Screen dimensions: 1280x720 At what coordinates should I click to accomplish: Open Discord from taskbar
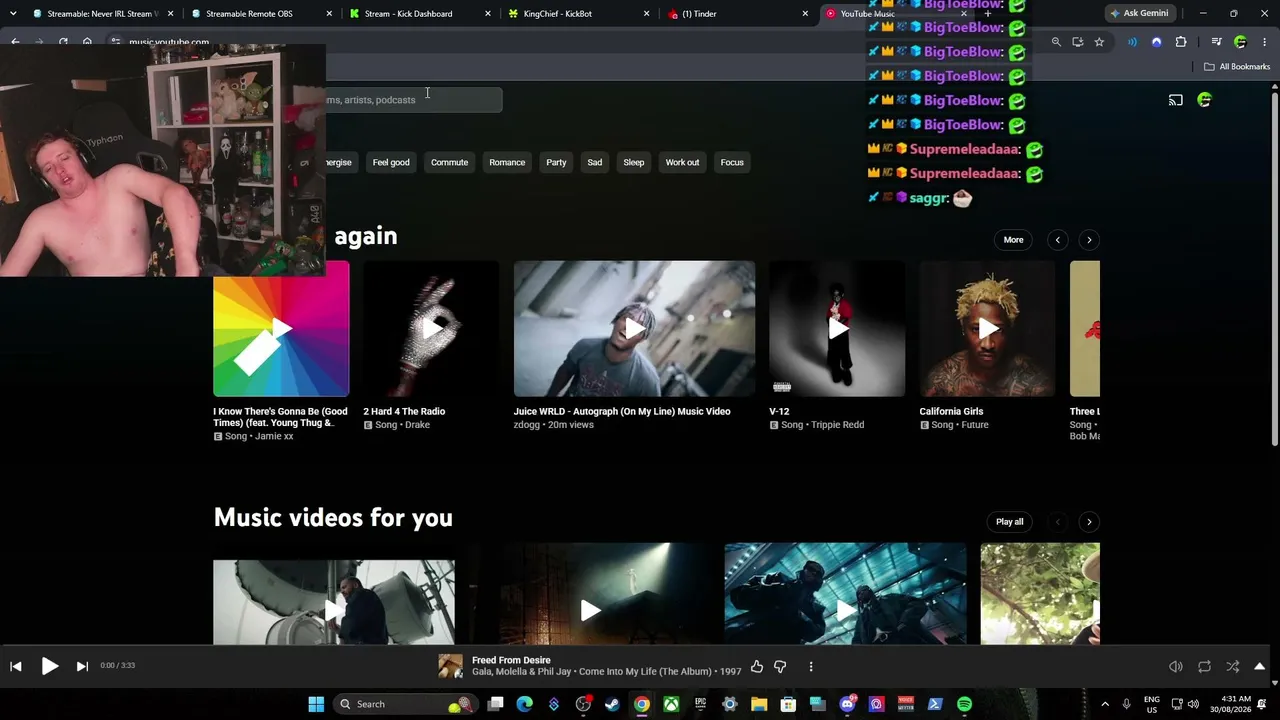click(x=847, y=704)
